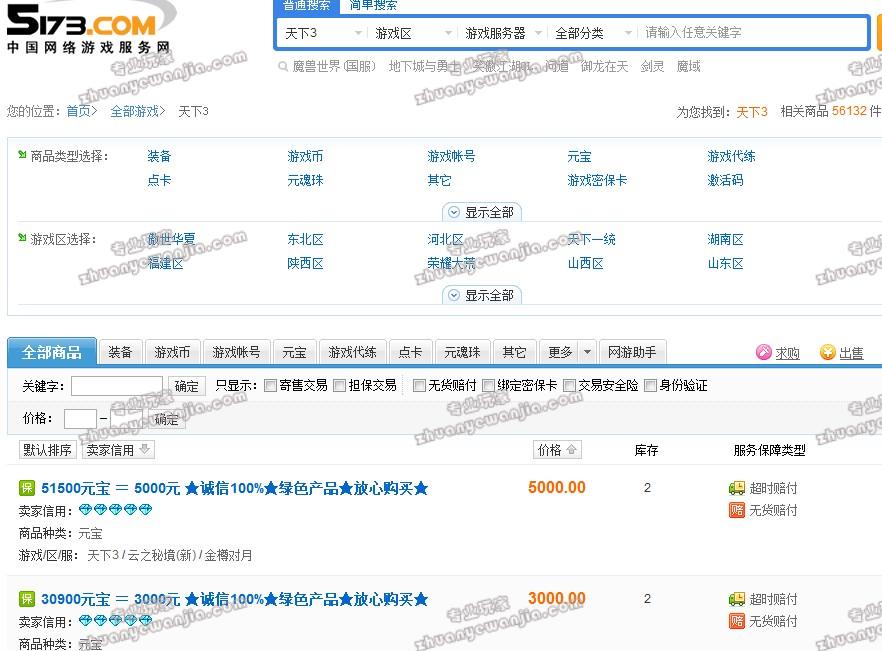Image resolution: width=882 pixels, height=651 pixels.
Task: Select the 装备 tab
Action: tap(120, 352)
